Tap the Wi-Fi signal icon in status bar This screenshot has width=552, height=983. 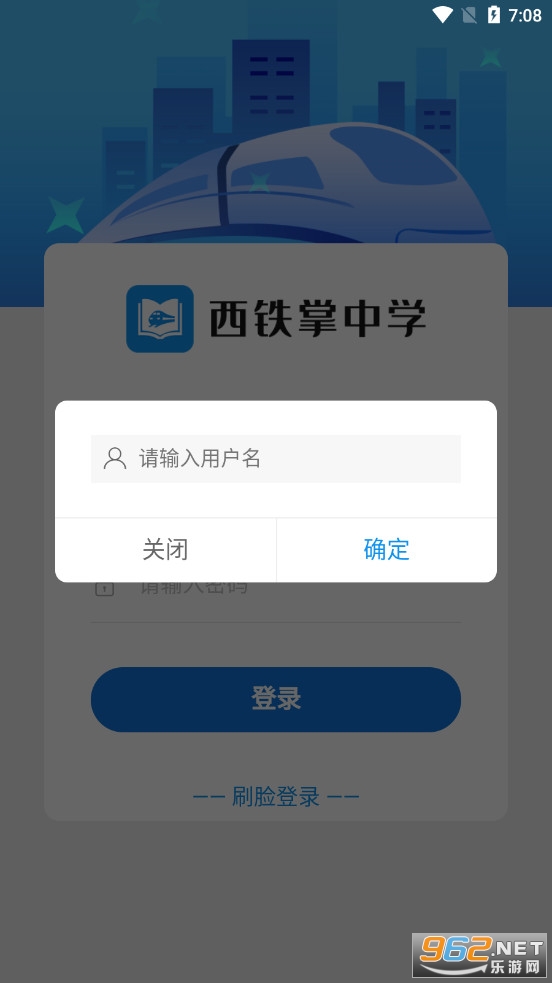click(442, 15)
